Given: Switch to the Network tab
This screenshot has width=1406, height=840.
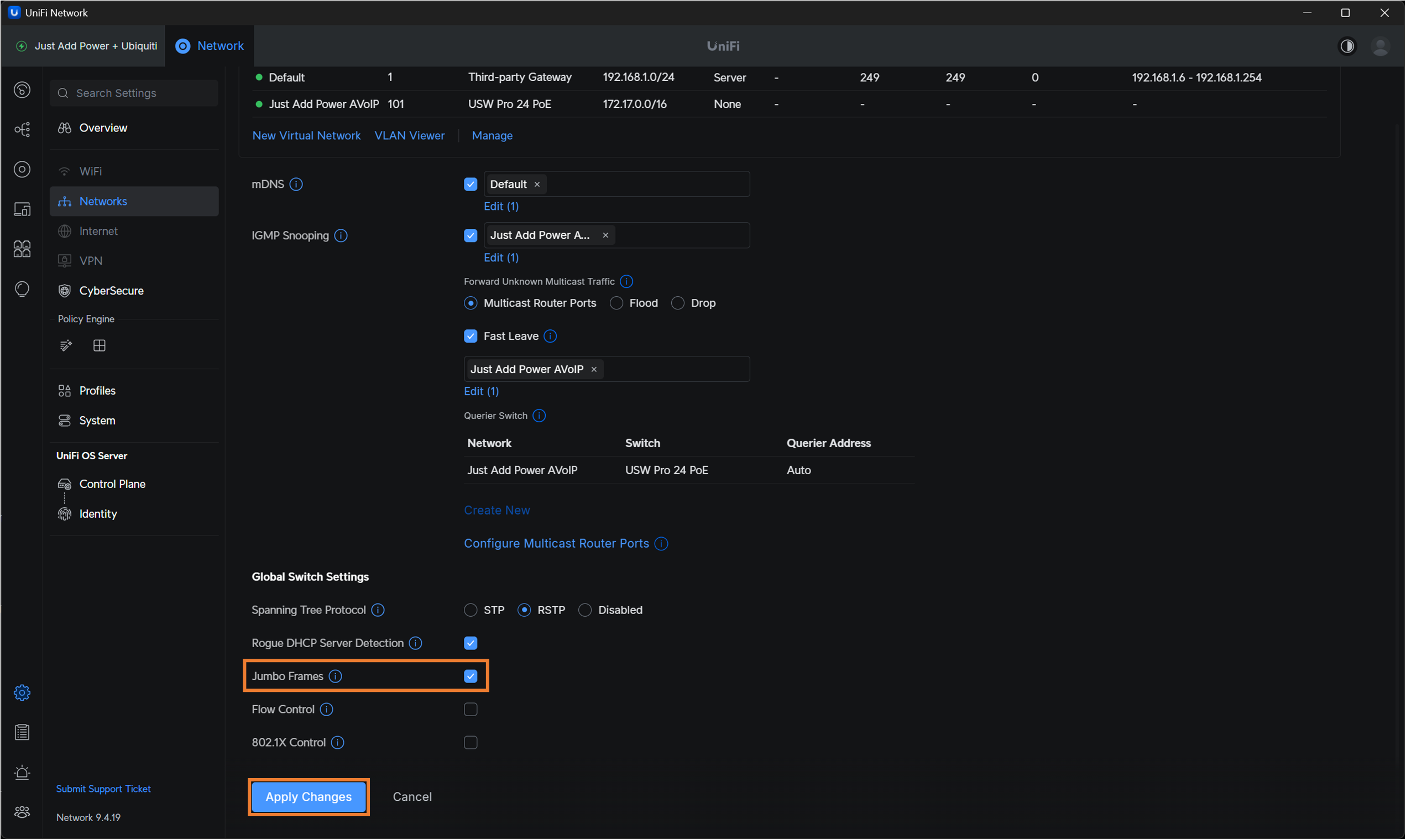Looking at the screenshot, I should (x=210, y=46).
